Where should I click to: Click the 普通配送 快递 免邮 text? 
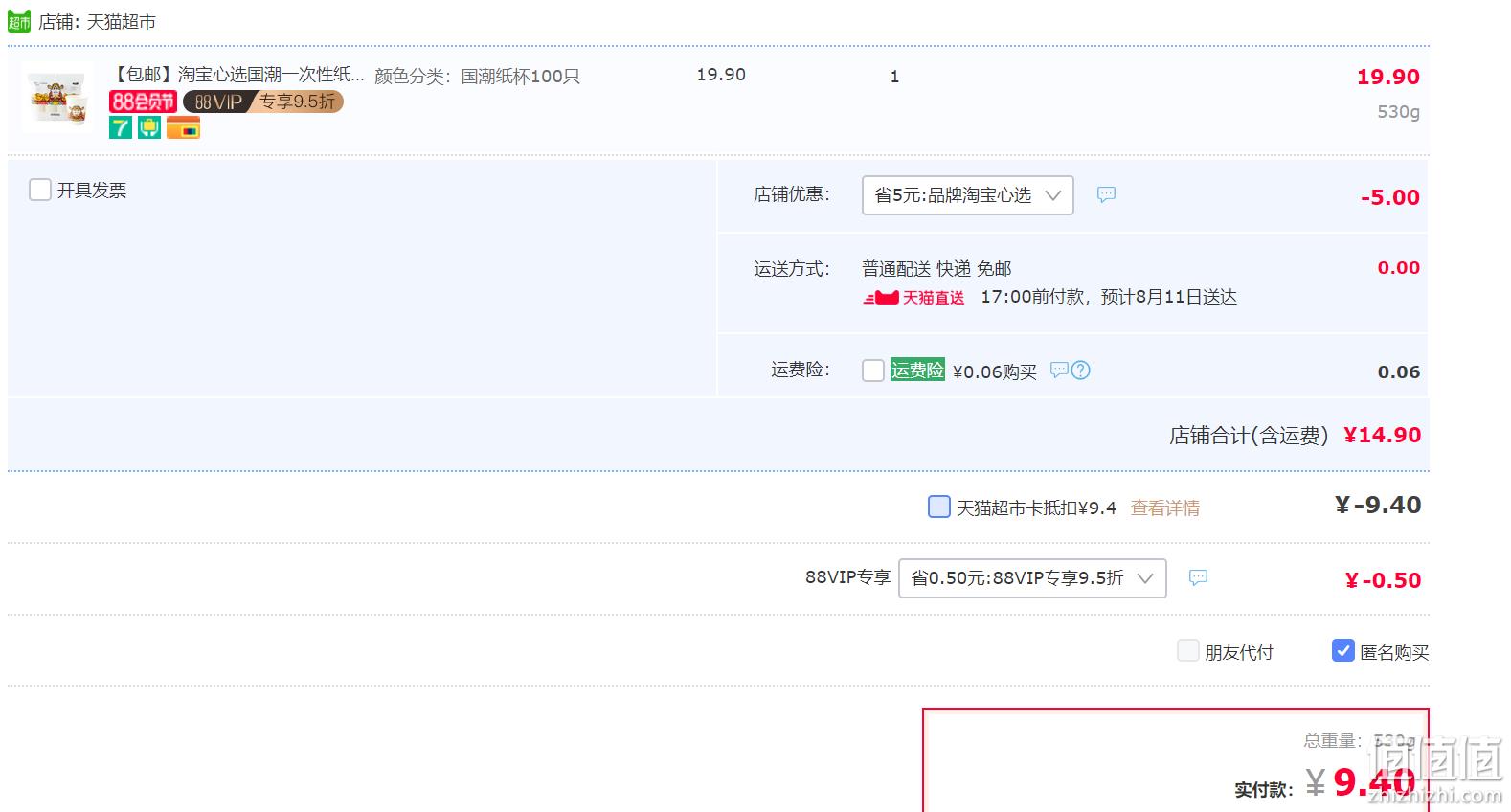tap(936, 269)
